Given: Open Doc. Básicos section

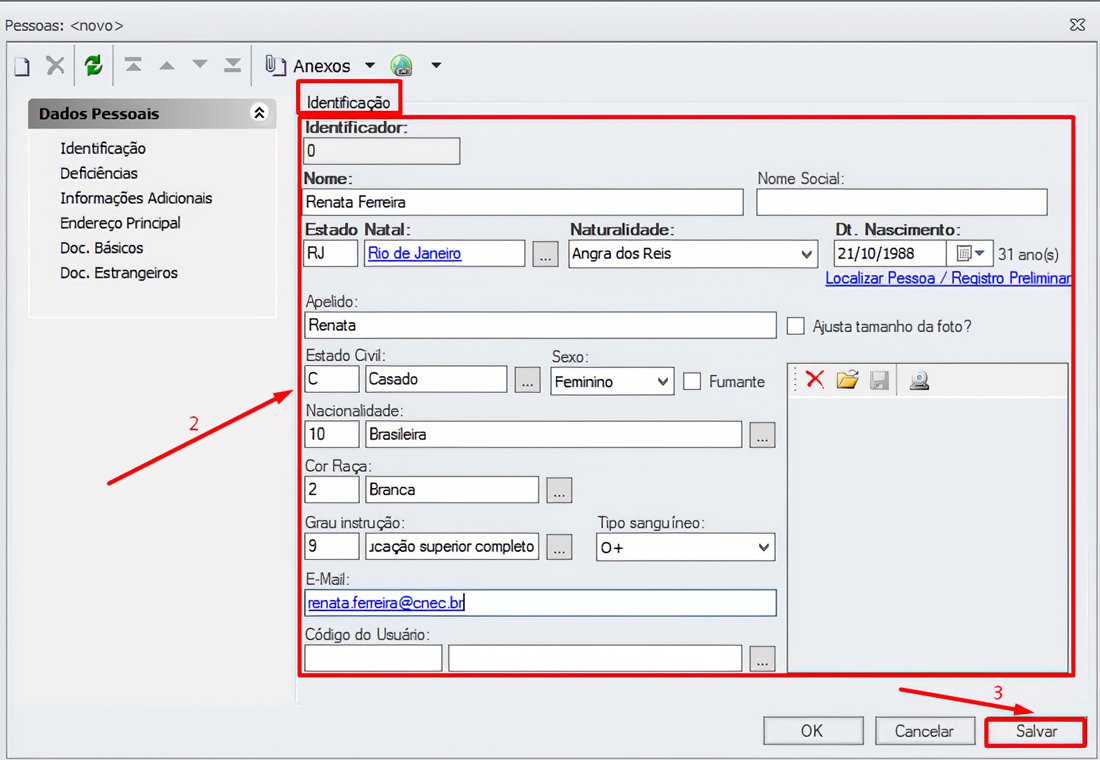Looking at the screenshot, I should click(102, 248).
